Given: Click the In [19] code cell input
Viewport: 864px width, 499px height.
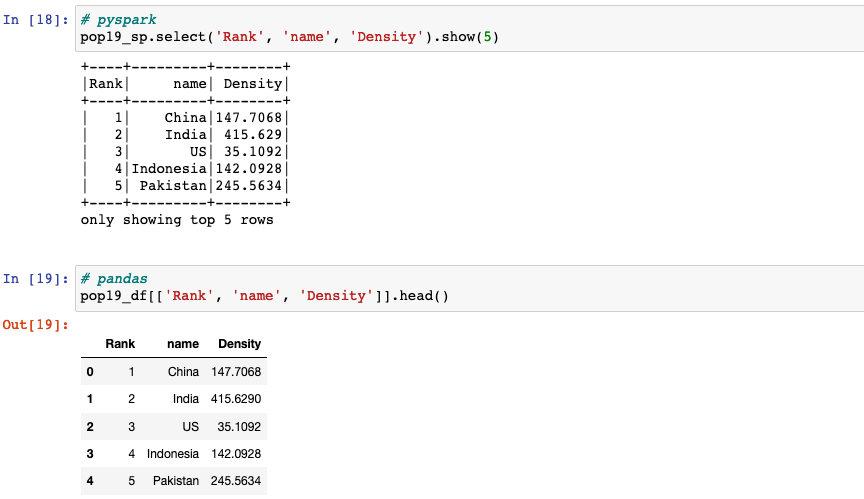Looking at the screenshot, I should (x=469, y=288).
